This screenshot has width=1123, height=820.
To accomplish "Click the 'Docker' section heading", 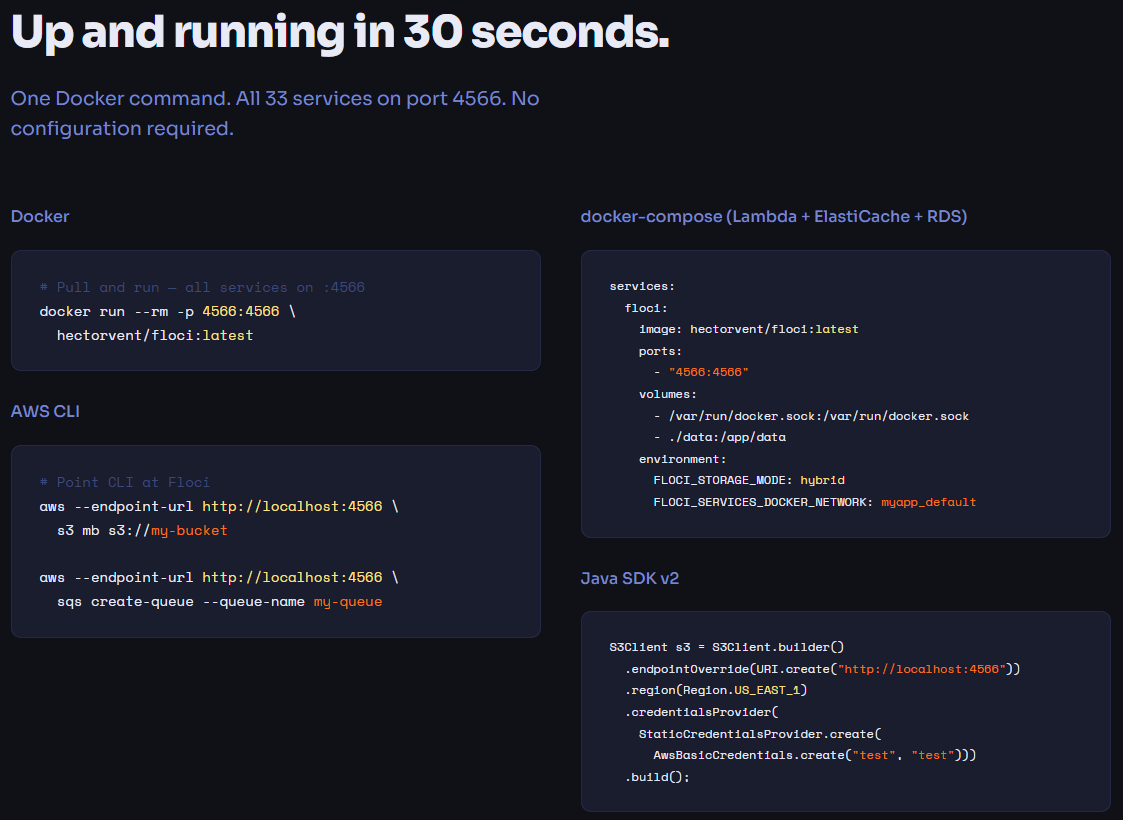I will [x=40, y=216].
